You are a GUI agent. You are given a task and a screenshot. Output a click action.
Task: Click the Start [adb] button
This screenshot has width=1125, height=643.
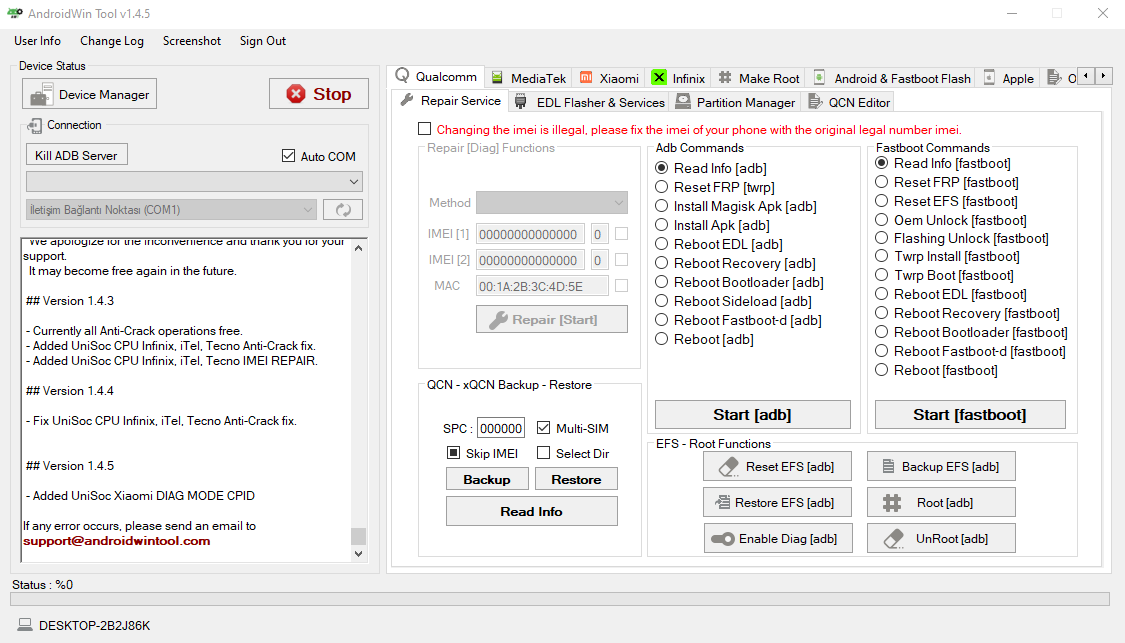(752, 414)
